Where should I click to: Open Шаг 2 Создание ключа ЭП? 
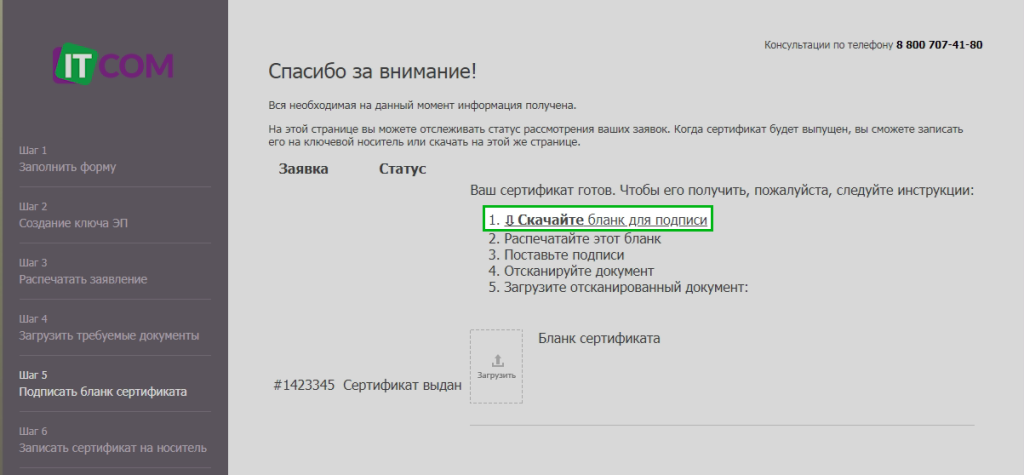pos(73,214)
